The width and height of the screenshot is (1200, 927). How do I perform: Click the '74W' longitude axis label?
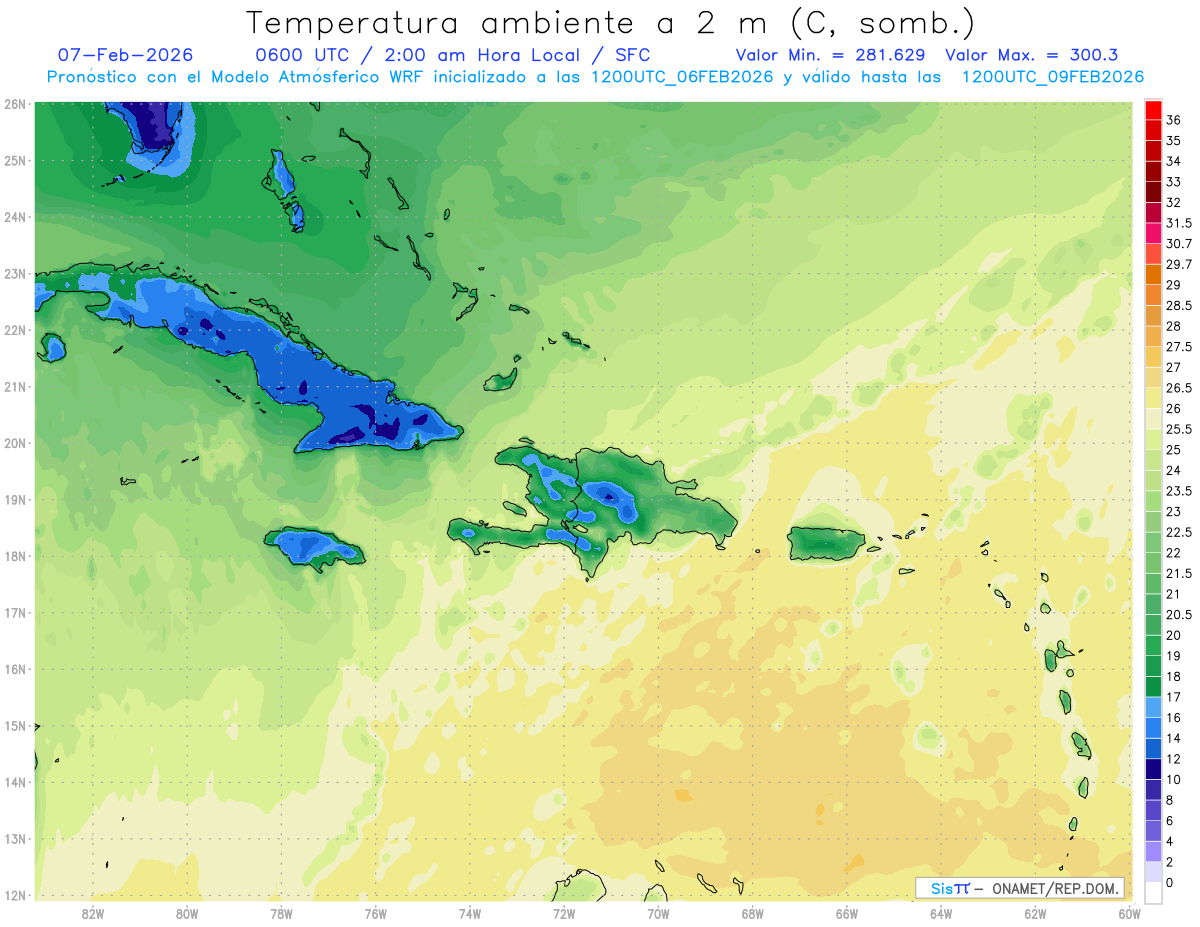tap(470, 913)
